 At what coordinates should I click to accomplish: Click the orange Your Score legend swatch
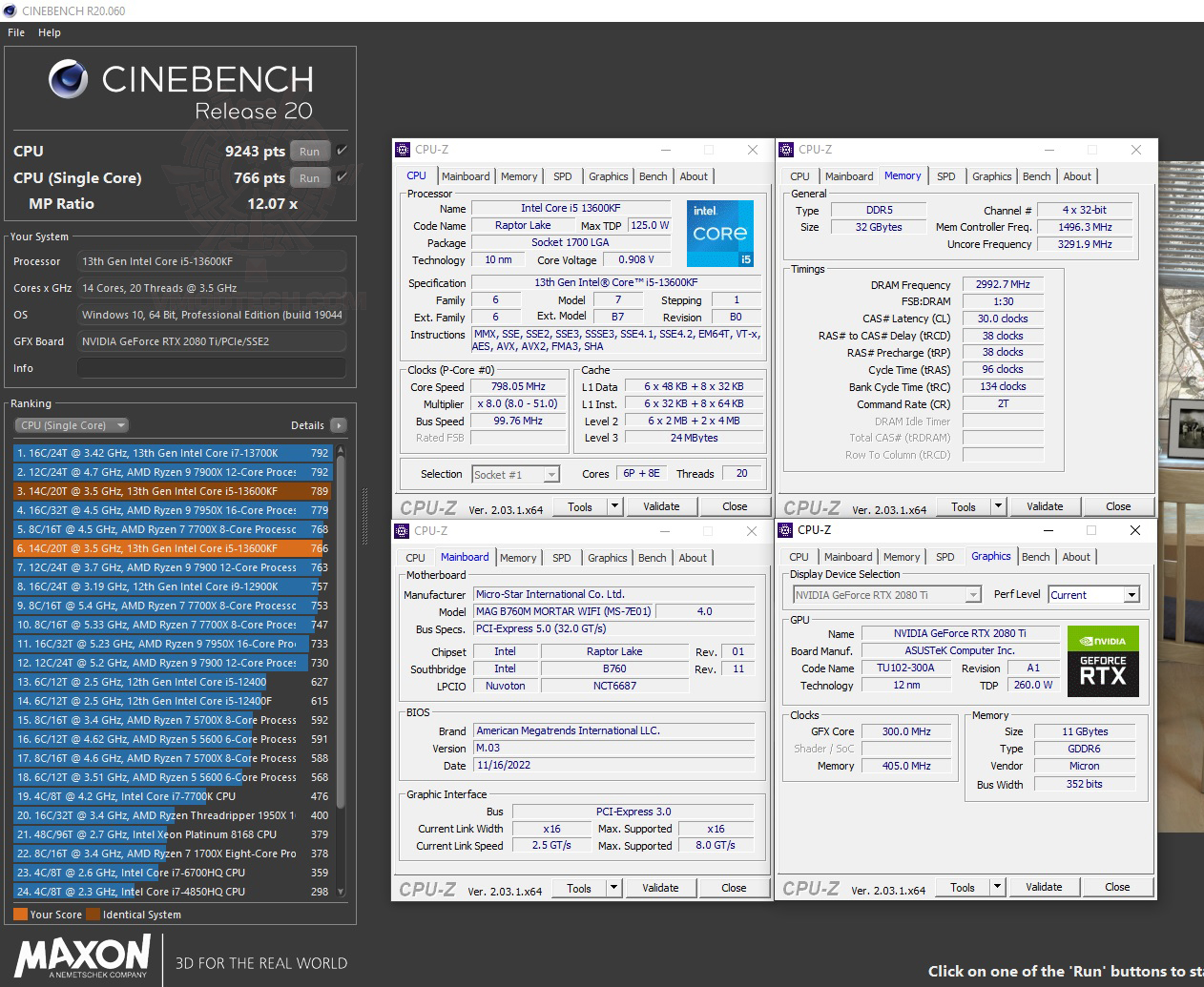pos(20,914)
